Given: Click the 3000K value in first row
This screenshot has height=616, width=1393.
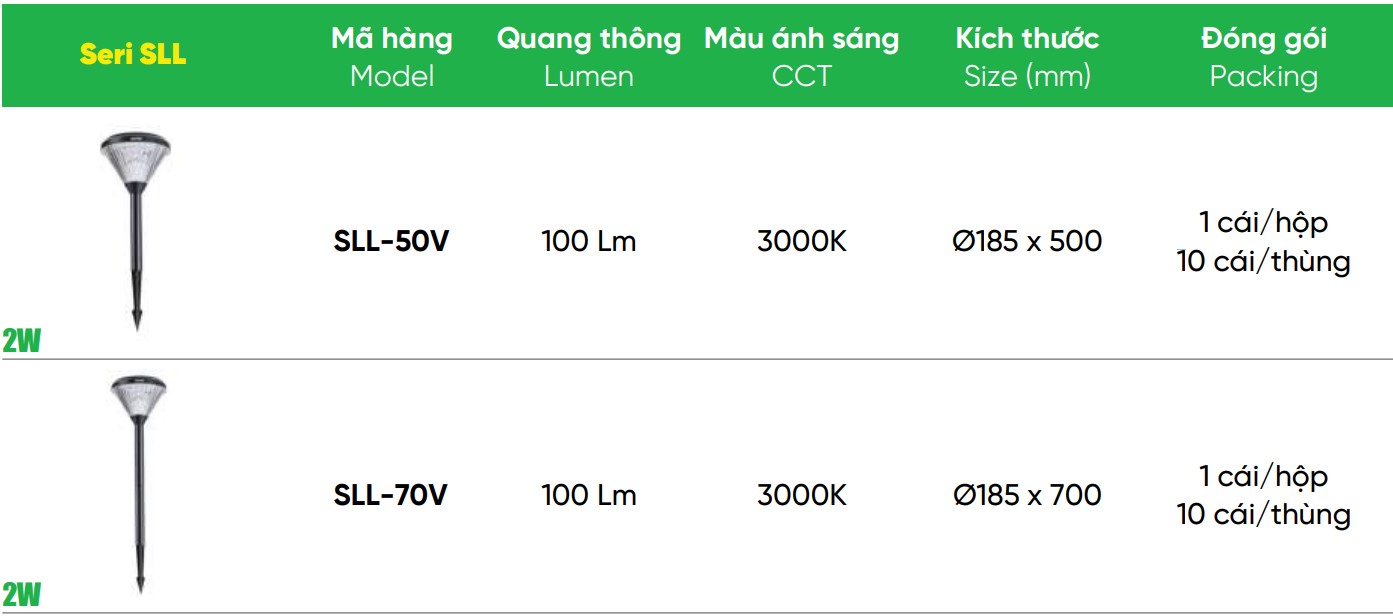Looking at the screenshot, I should (801, 241).
